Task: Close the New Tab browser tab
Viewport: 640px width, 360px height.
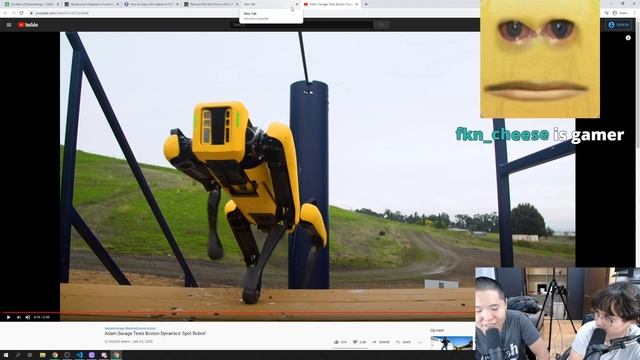Action: [x=297, y=4]
